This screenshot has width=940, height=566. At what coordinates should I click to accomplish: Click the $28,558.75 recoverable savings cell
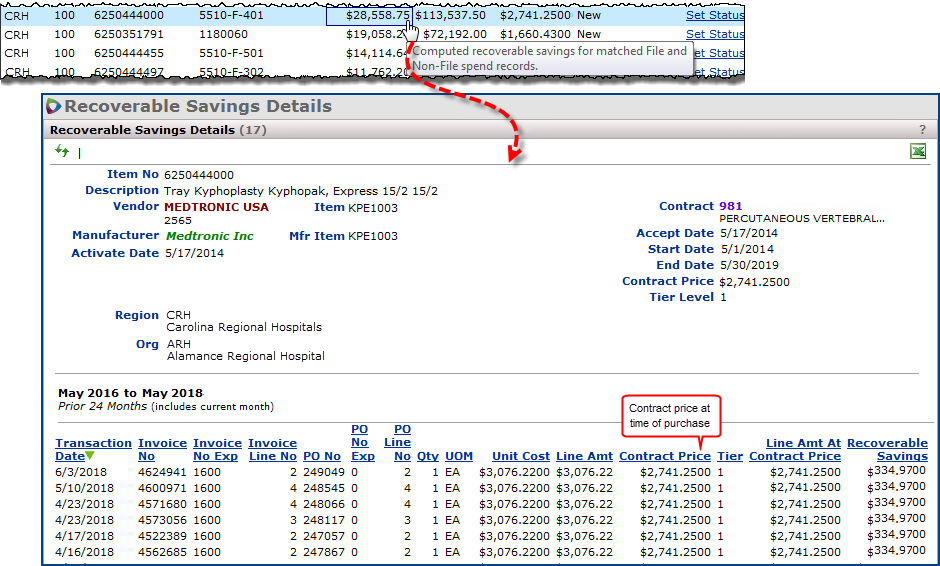[x=368, y=15]
